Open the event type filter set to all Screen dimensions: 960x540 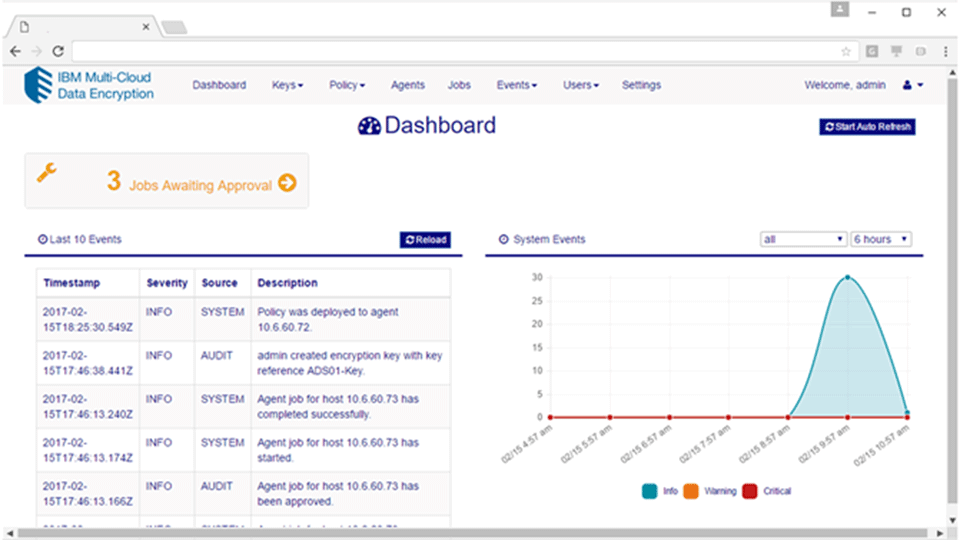pyautogui.click(x=803, y=240)
